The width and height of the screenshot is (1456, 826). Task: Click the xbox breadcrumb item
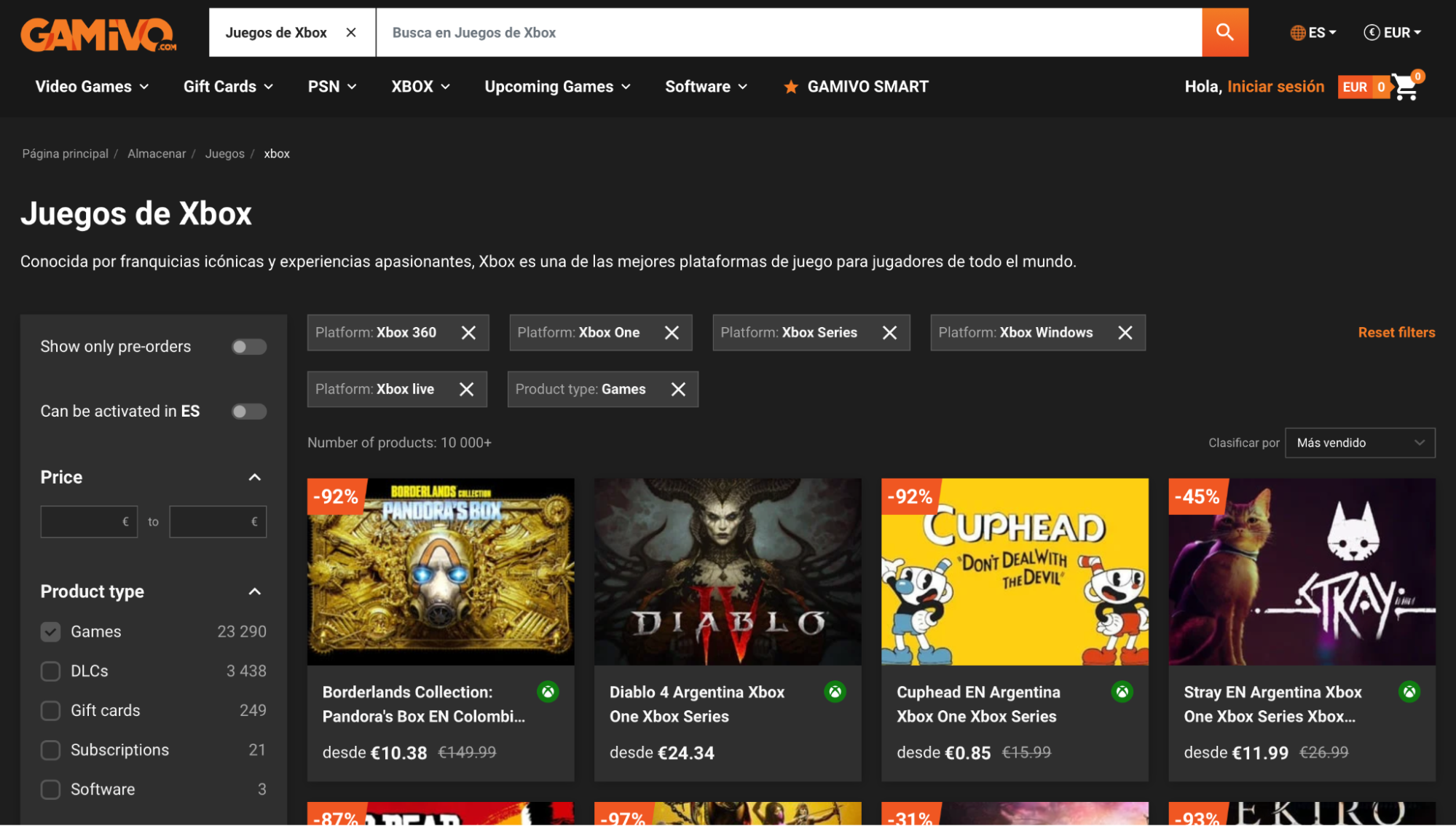tap(277, 154)
